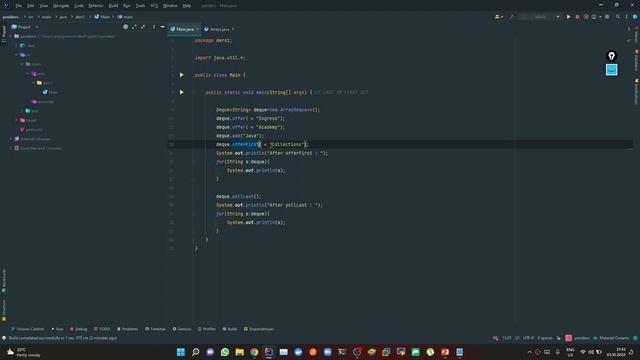The height and width of the screenshot is (360, 640).
Task: Click the run gutter icon beside main method
Action: (x=182, y=92)
